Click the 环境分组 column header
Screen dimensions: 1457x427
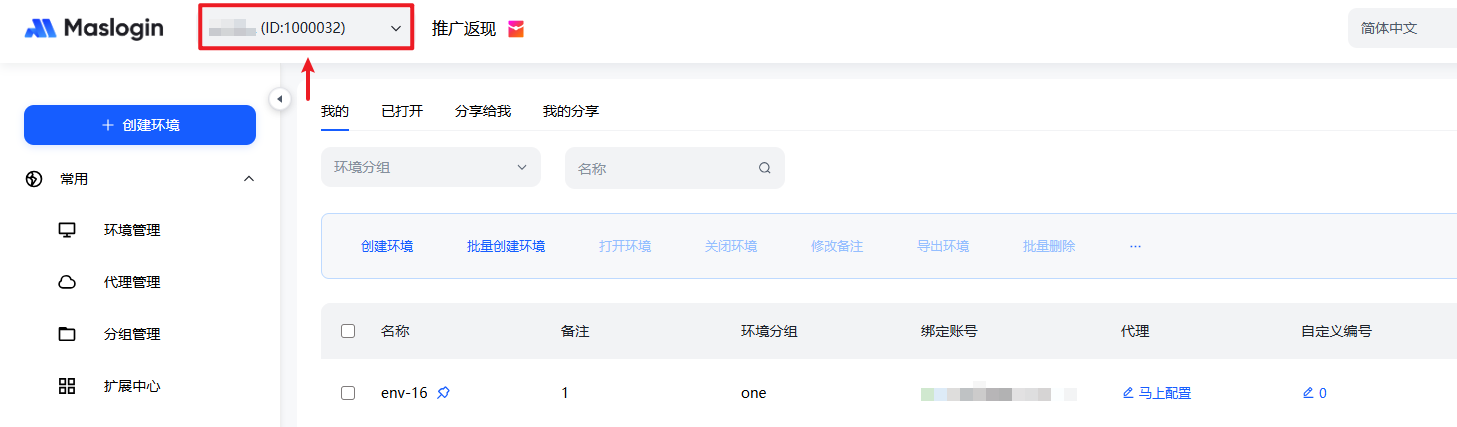coord(769,331)
